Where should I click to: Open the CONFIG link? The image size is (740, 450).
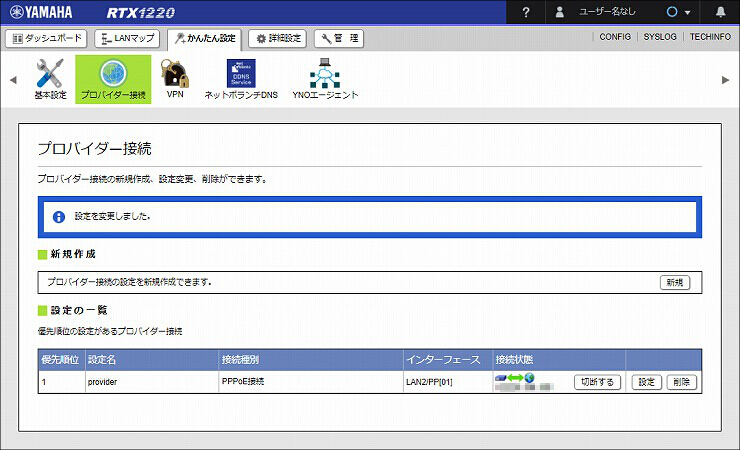[615, 37]
